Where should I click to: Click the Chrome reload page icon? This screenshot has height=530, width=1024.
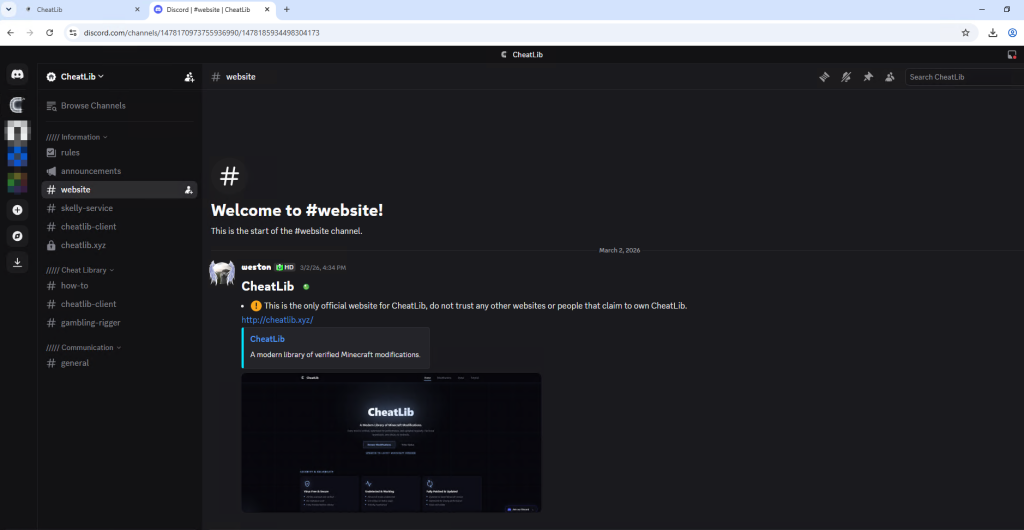[49, 33]
